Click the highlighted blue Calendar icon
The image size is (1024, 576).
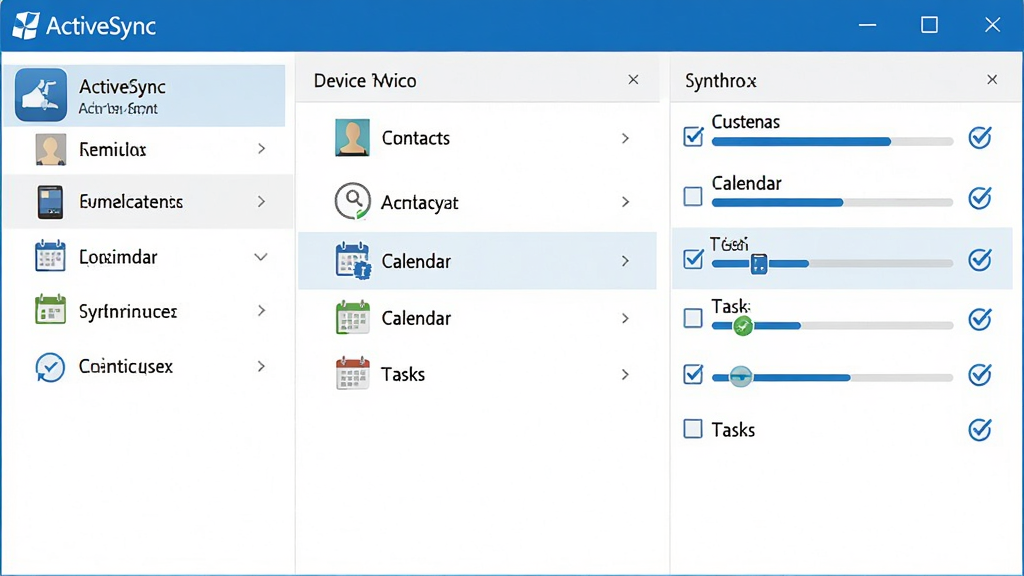point(353,261)
